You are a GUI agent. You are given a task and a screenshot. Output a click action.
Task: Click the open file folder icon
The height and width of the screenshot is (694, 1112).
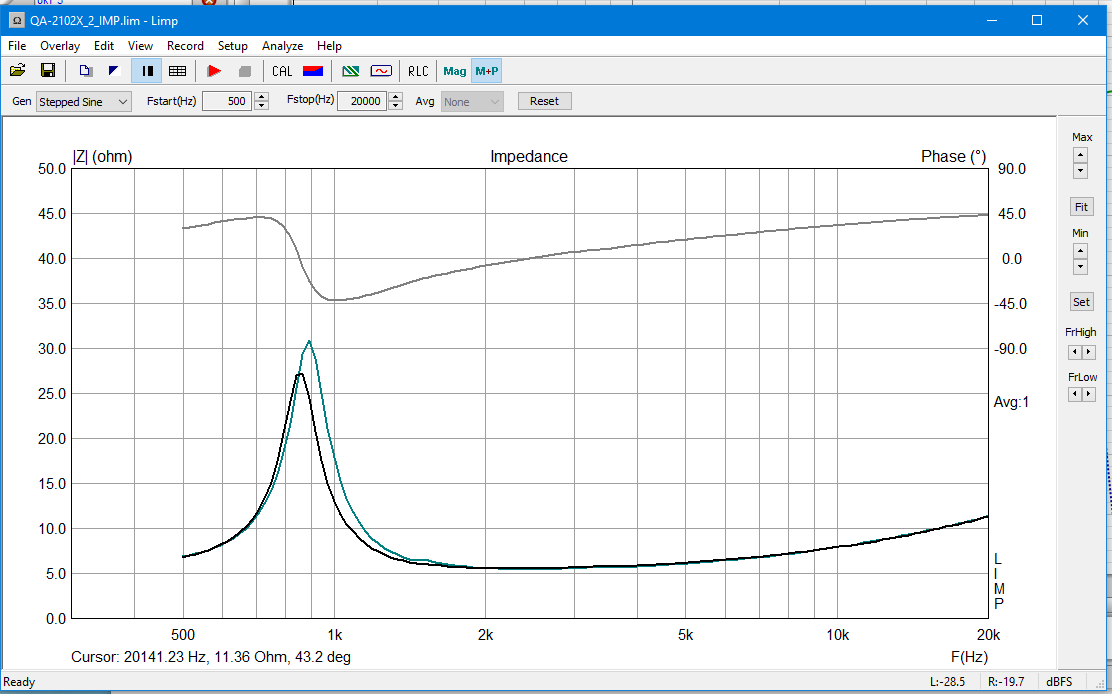[18, 70]
